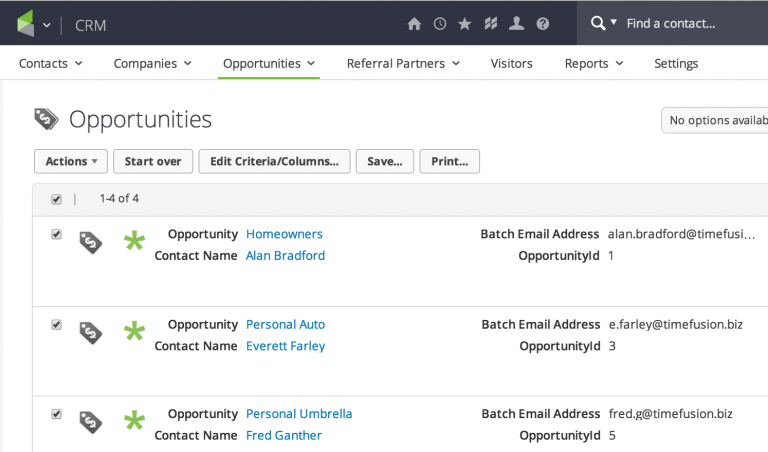Click the favorites star icon

click(465, 23)
